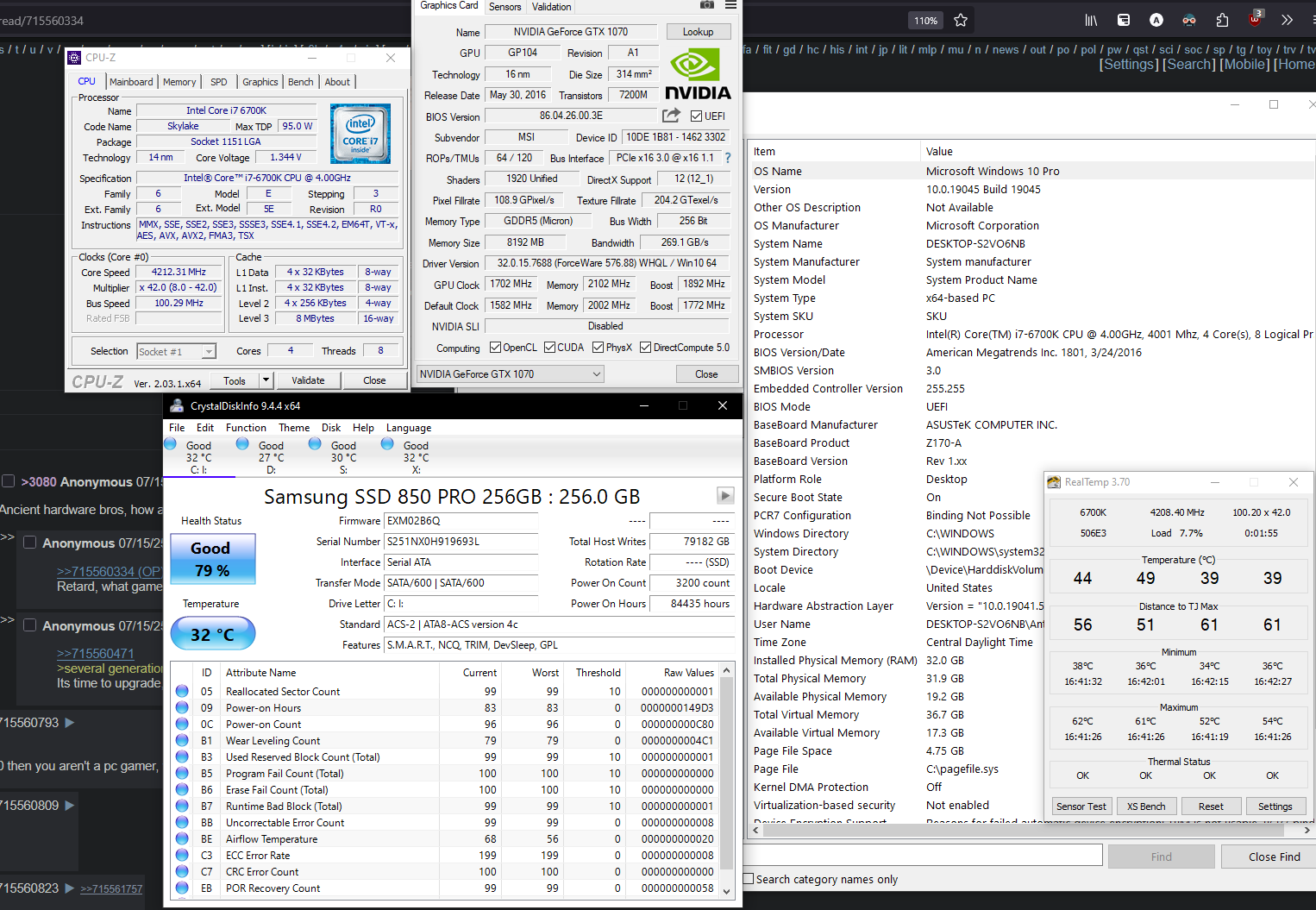Image resolution: width=1316 pixels, height=910 pixels.
Task: Switch to the SPD tab in CPU-Z
Action: point(219,82)
